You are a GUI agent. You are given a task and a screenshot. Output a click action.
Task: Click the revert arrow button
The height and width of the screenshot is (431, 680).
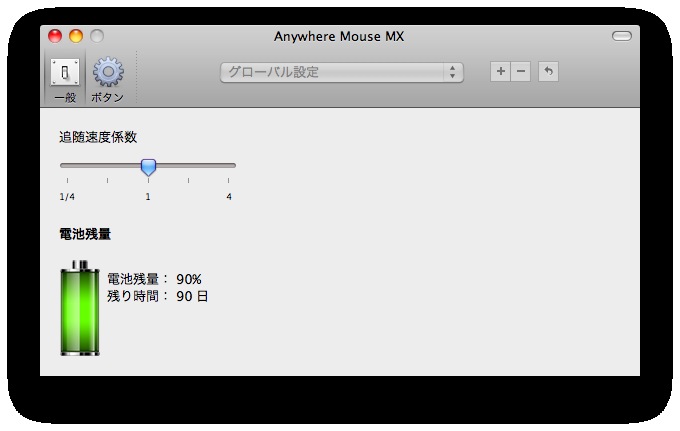(548, 72)
